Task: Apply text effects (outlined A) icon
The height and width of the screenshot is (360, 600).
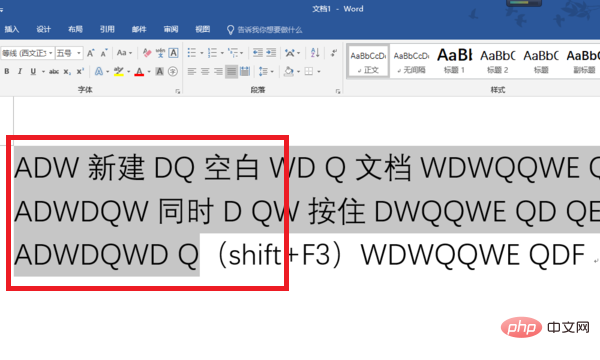Action: pyautogui.click(x=99, y=72)
